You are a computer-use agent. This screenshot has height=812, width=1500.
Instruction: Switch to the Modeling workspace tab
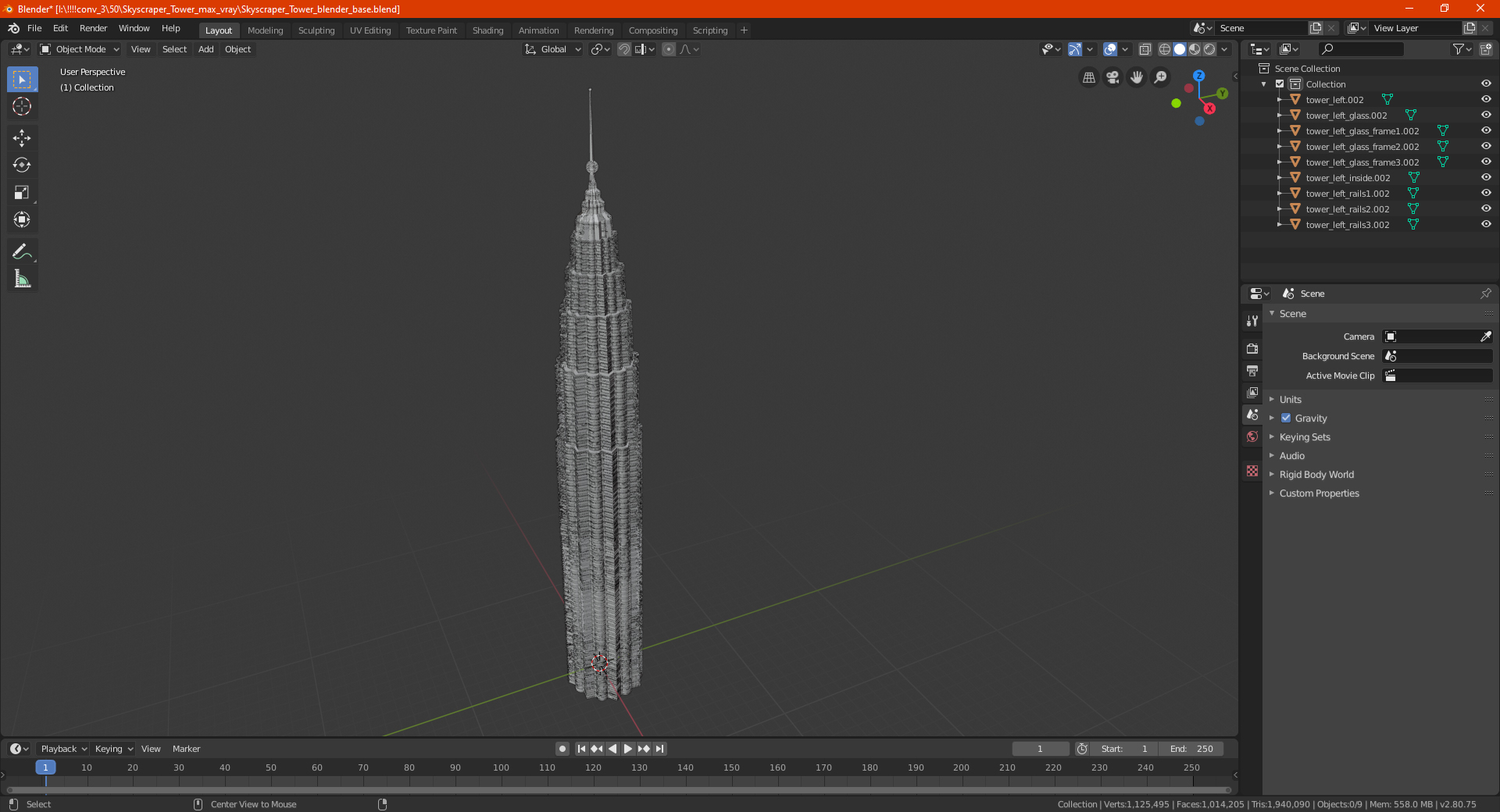(265, 30)
